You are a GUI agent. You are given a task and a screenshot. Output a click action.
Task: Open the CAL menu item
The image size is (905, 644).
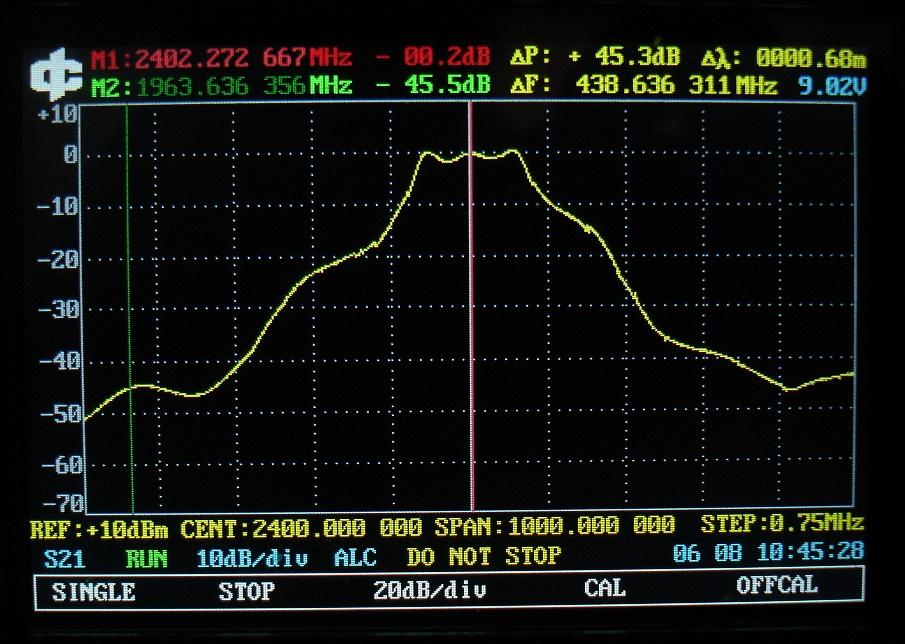[604, 588]
